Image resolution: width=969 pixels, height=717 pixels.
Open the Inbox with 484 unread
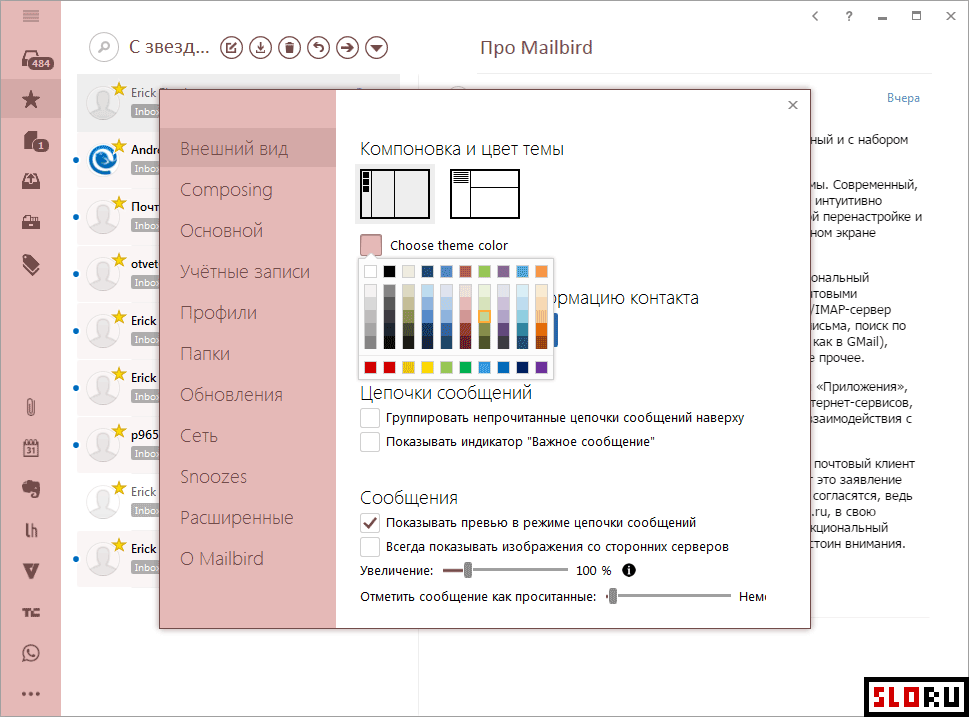pyautogui.click(x=36, y=60)
